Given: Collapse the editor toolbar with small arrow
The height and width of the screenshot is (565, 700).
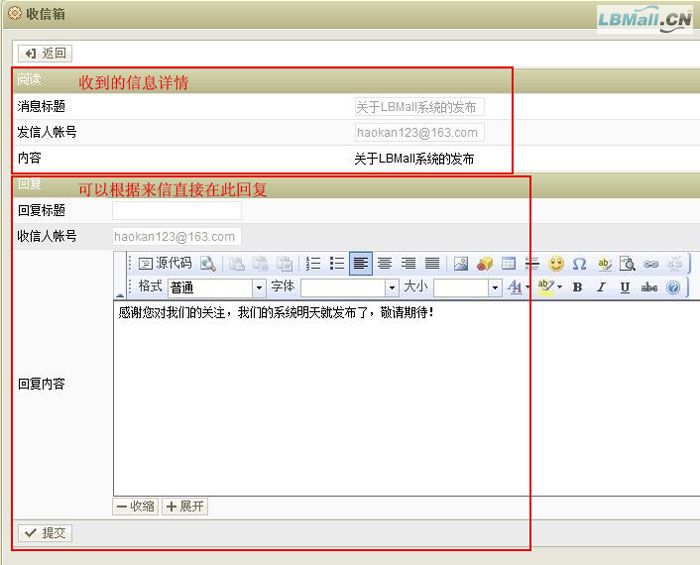Looking at the screenshot, I should point(120,295).
